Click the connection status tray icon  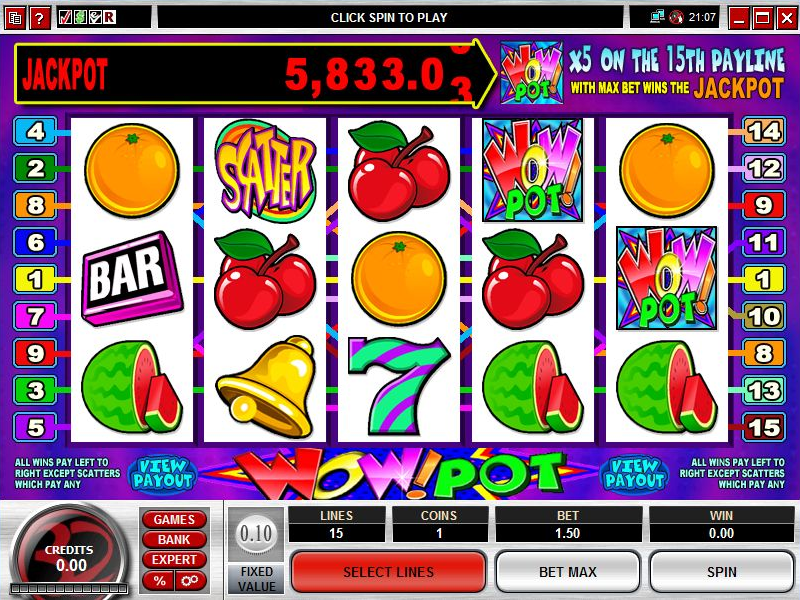657,17
